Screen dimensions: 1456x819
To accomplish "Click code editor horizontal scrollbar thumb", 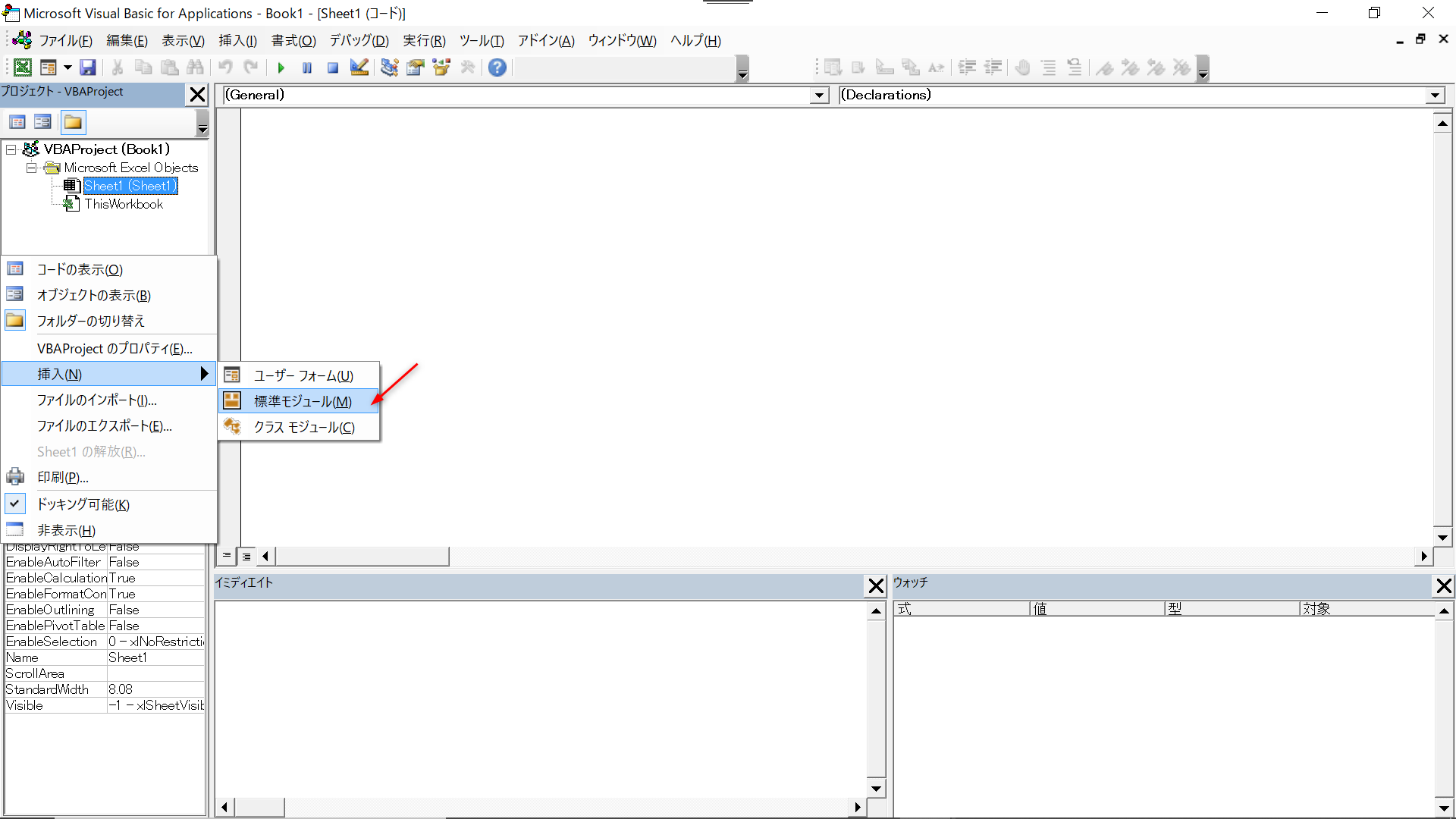I will [x=362, y=556].
